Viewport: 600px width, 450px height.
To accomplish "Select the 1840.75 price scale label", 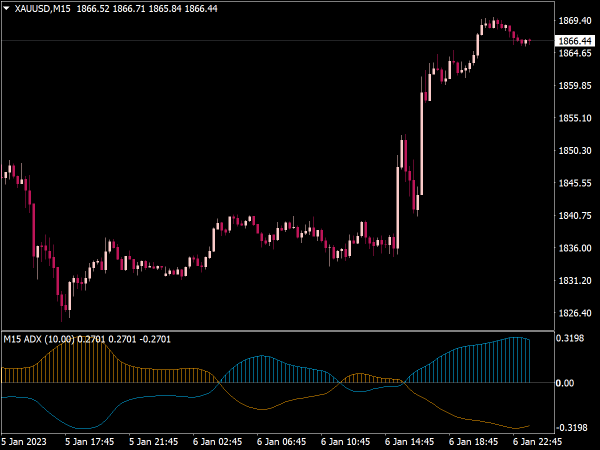I will pyautogui.click(x=575, y=215).
